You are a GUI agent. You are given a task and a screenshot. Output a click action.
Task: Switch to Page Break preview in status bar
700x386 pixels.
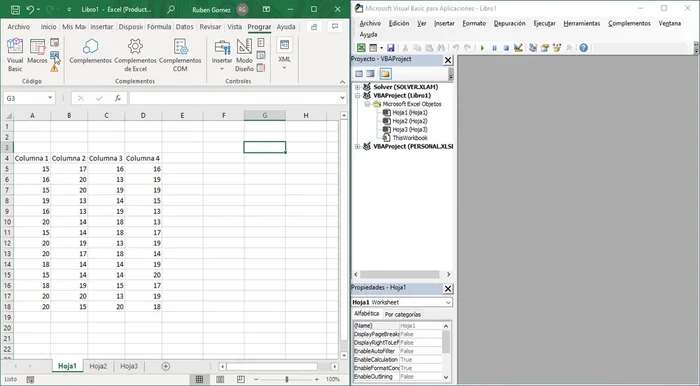coord(241,379)
